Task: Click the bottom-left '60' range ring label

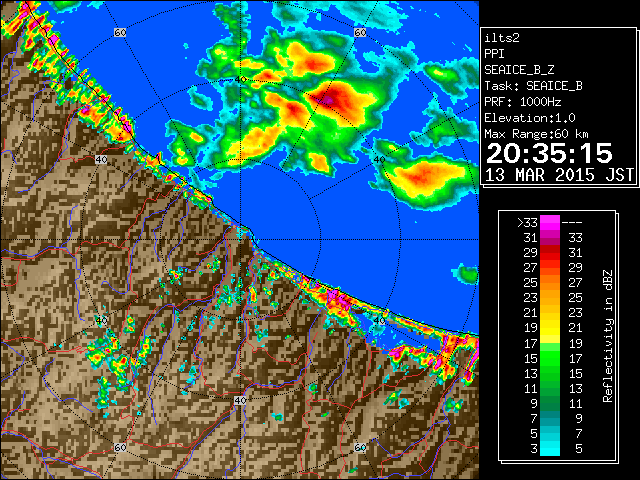Action: tap(120, 447)
